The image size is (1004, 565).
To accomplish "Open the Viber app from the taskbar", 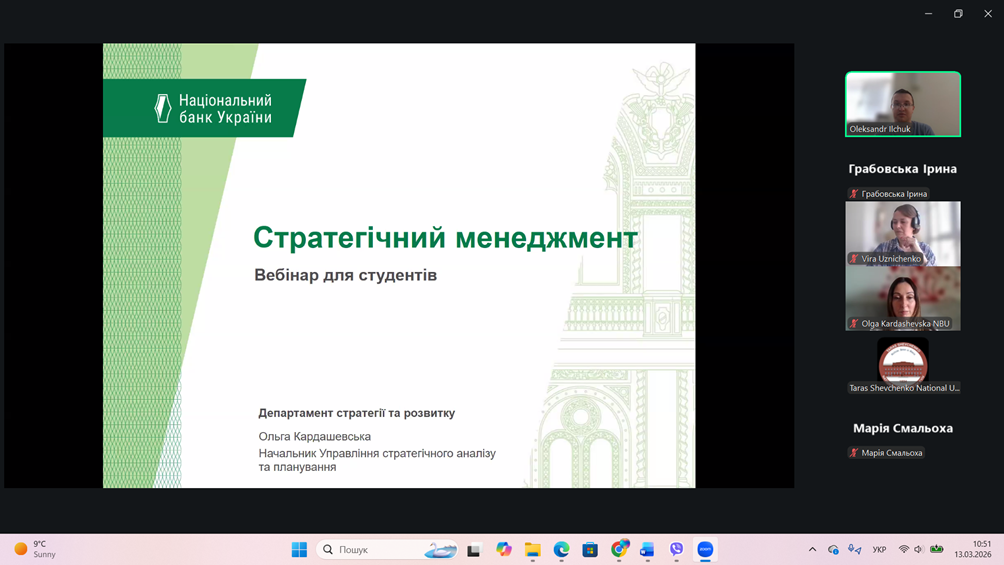I will [x=676, y=549].
